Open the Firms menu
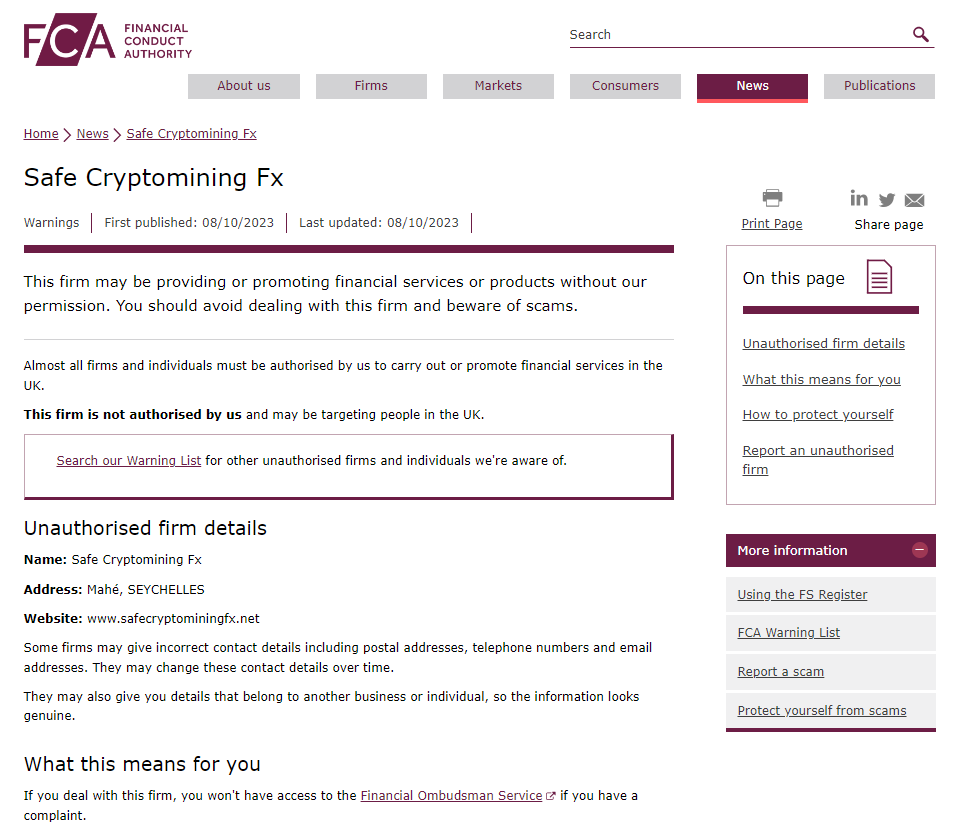This screenshot has height=836, width=964. (x=371, y=86)
